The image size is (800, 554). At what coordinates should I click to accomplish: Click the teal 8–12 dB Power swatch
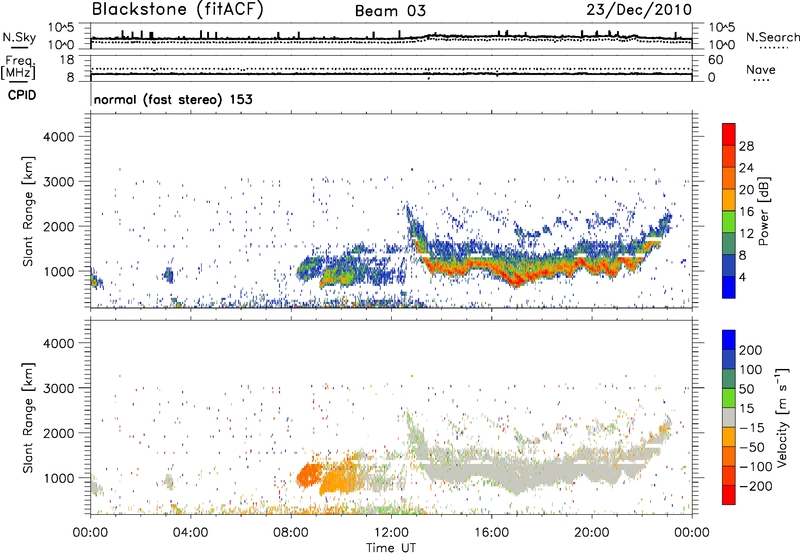pyautogui.click(x=729, y=244)
